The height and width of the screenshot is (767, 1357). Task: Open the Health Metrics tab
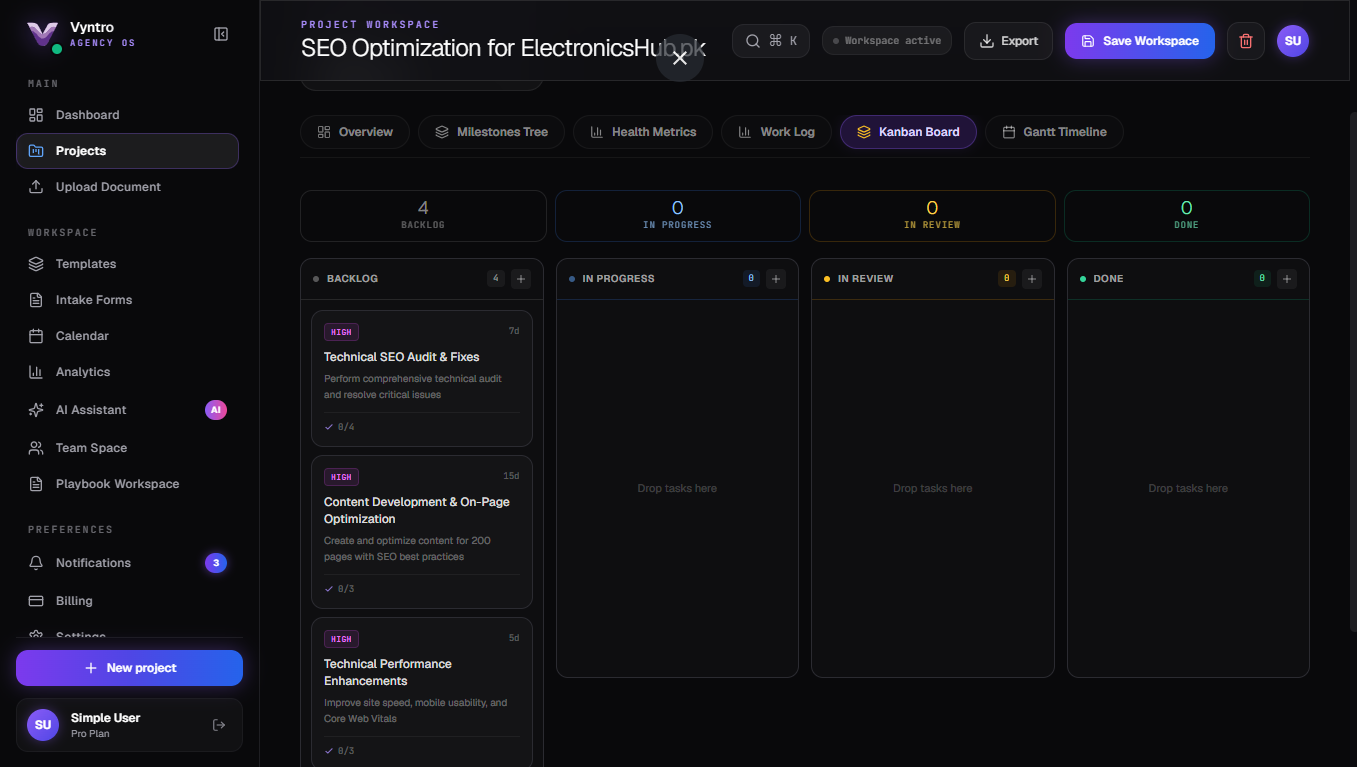(x=642, y=132)
